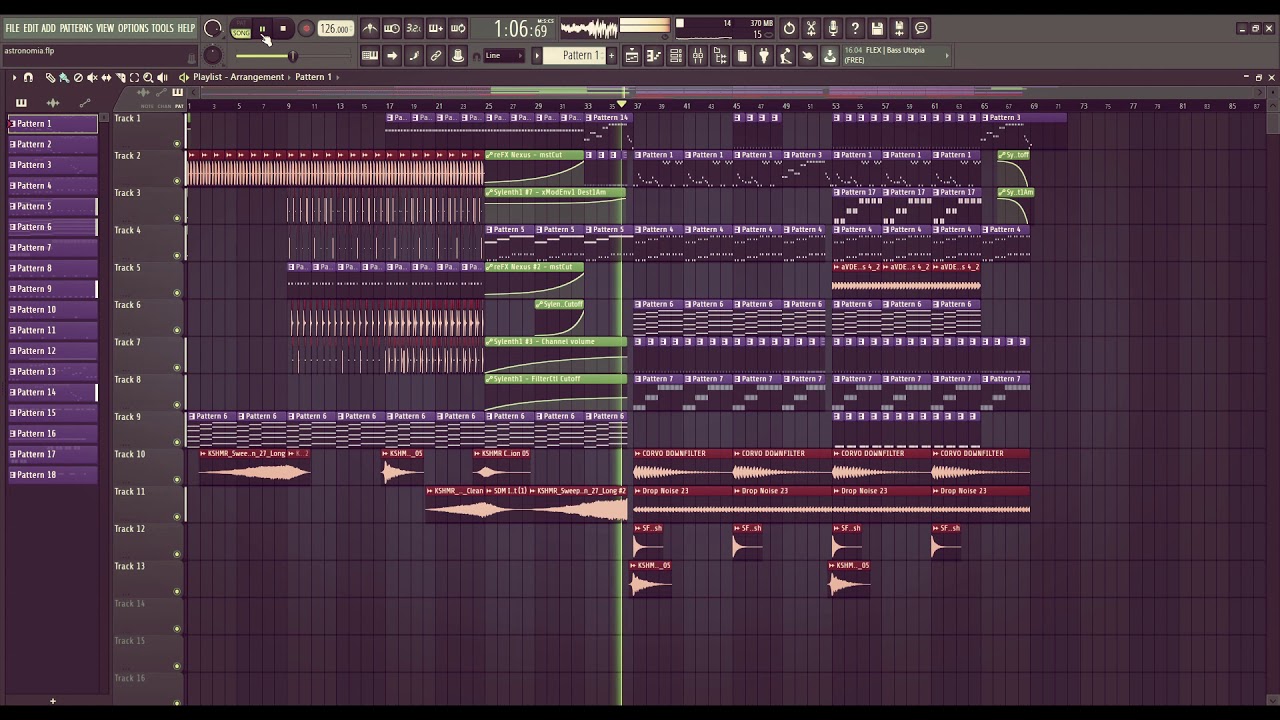
Task: Mute Track 8 with its green dot
Action: click(178, 404)
